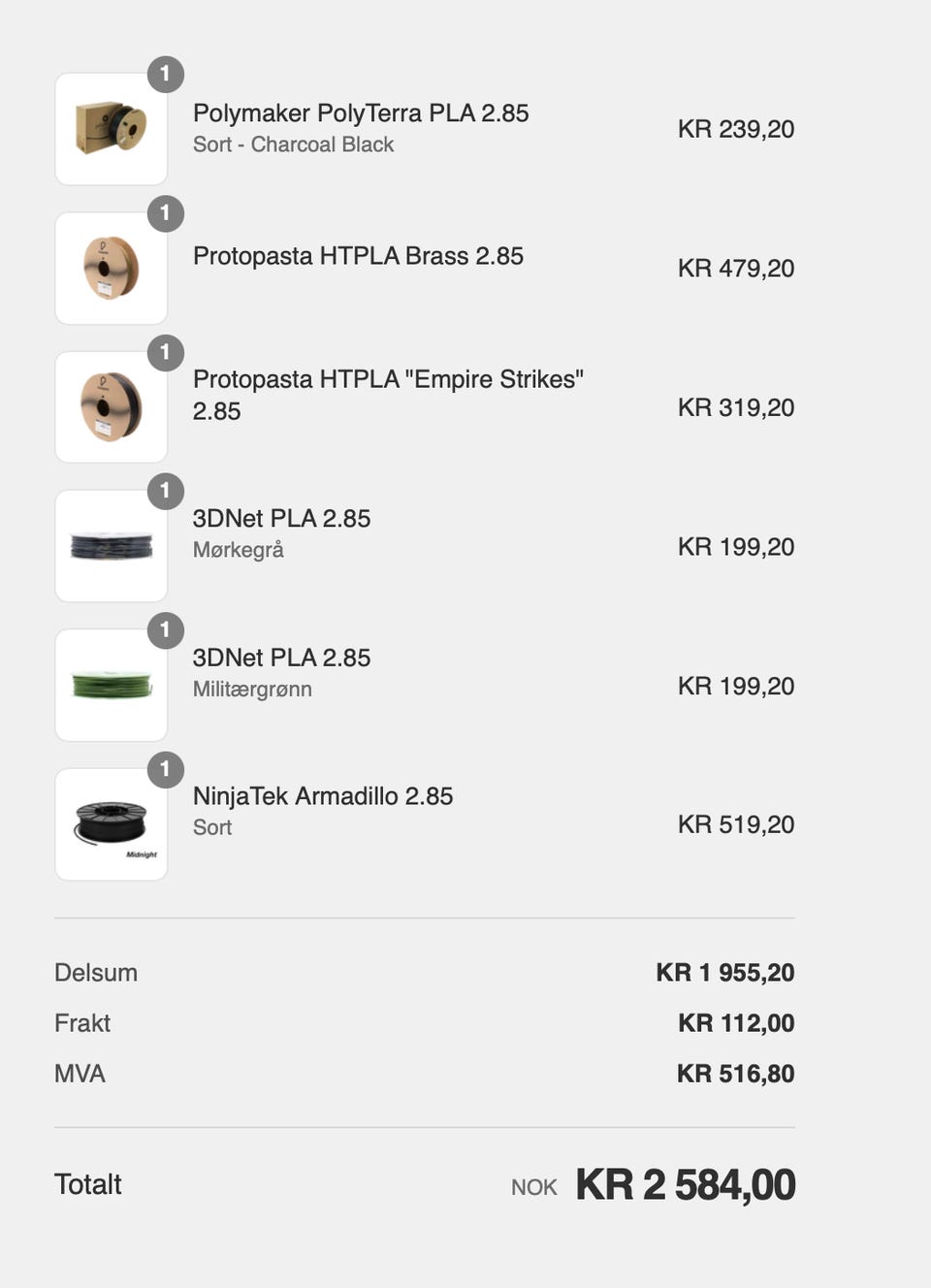Screen dimensions: 931x1288
Task: Select the Militærgrønn variant label
Action: [x=252, y=690]
